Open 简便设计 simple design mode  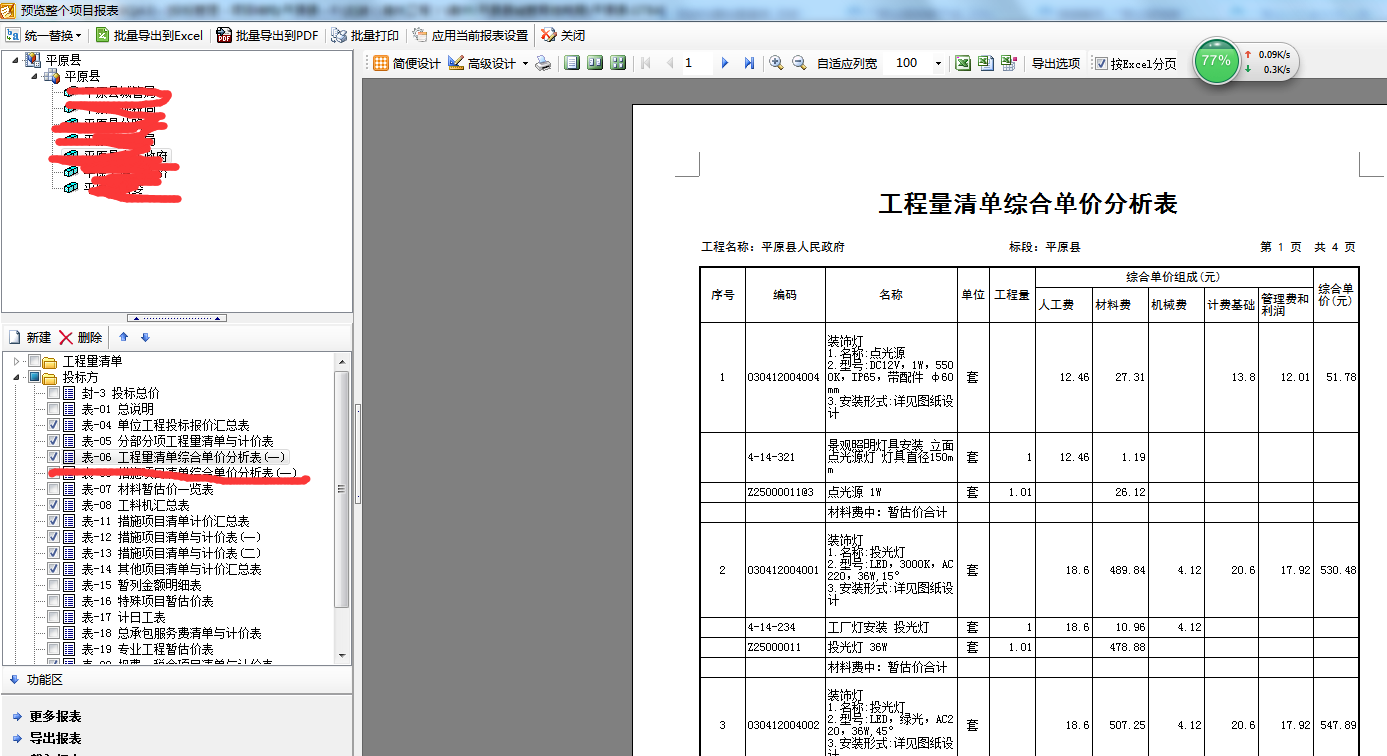pyautogui.click(x=406, y=63)
